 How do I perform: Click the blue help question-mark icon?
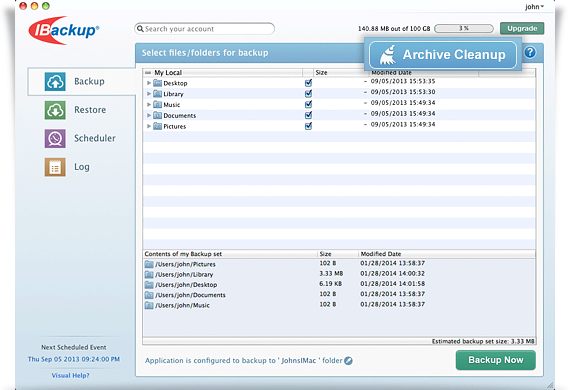click(x=530, y=53)
